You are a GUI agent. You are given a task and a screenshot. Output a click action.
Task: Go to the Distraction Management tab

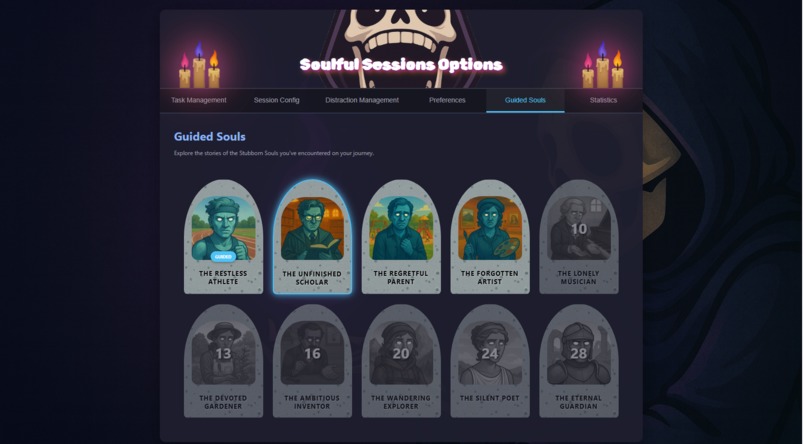coord(362,100)
